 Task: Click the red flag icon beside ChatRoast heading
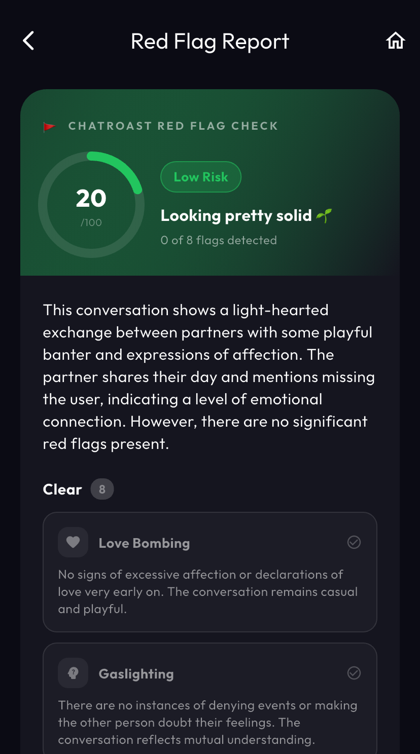click(x=49, y=126)
